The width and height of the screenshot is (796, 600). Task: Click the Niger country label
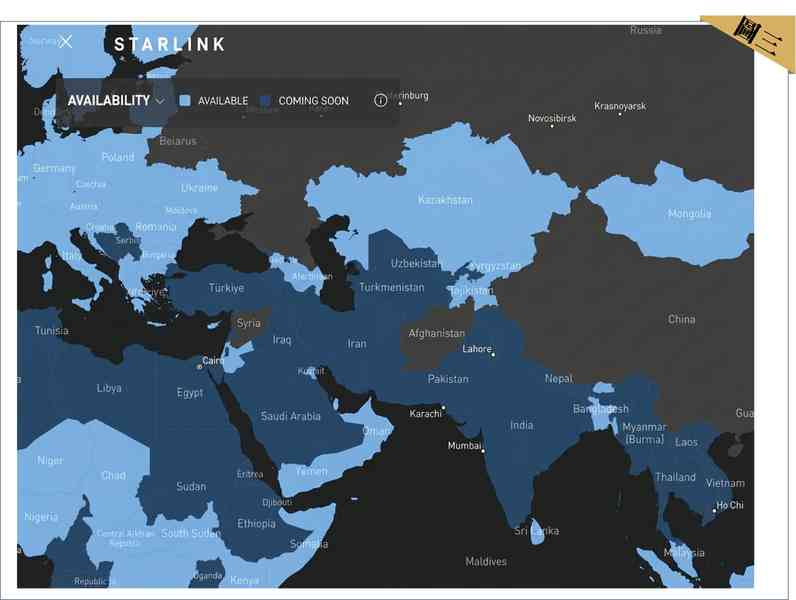(x=50, y=460)
